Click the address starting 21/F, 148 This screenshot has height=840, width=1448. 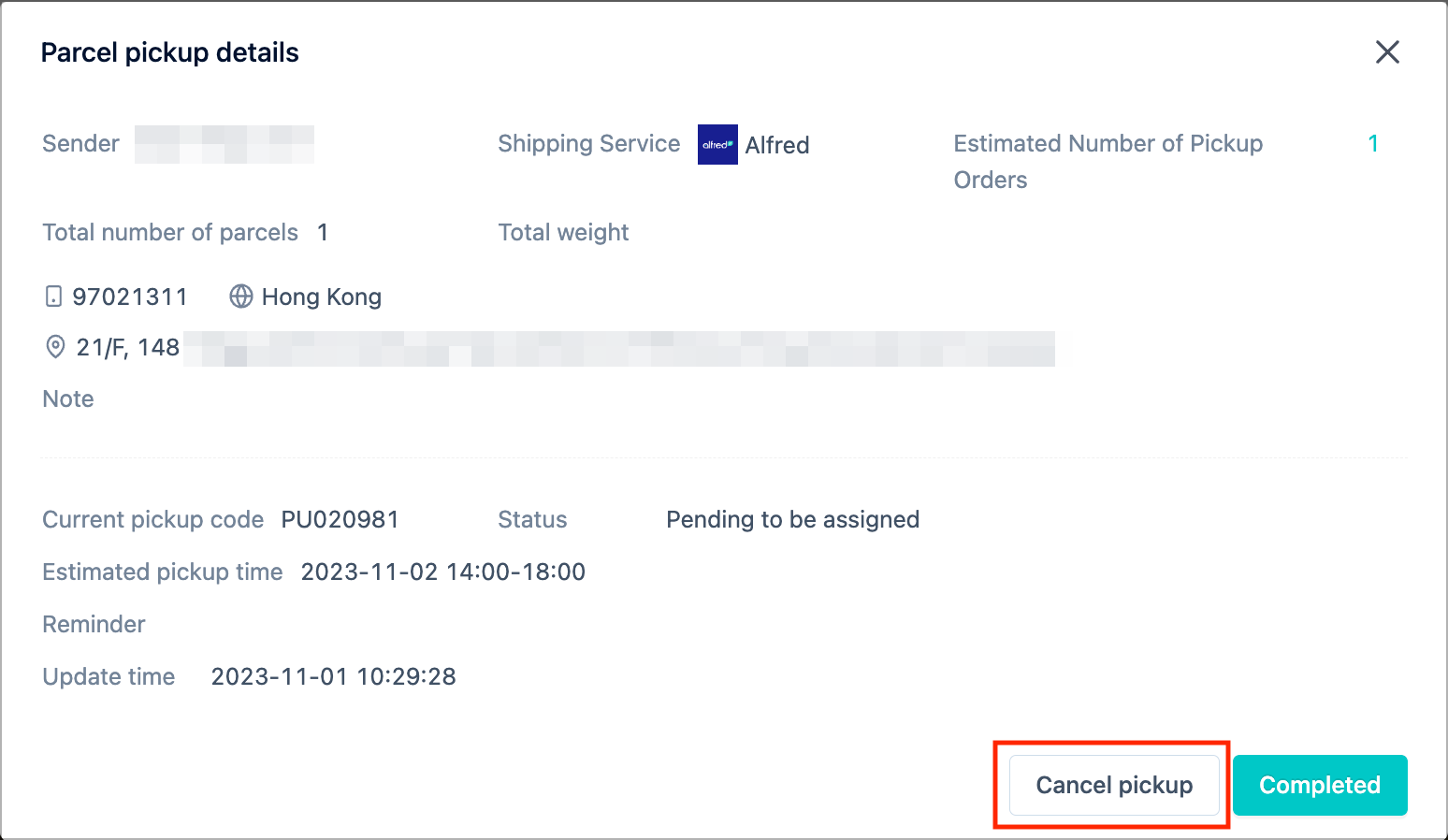point(565,348)
